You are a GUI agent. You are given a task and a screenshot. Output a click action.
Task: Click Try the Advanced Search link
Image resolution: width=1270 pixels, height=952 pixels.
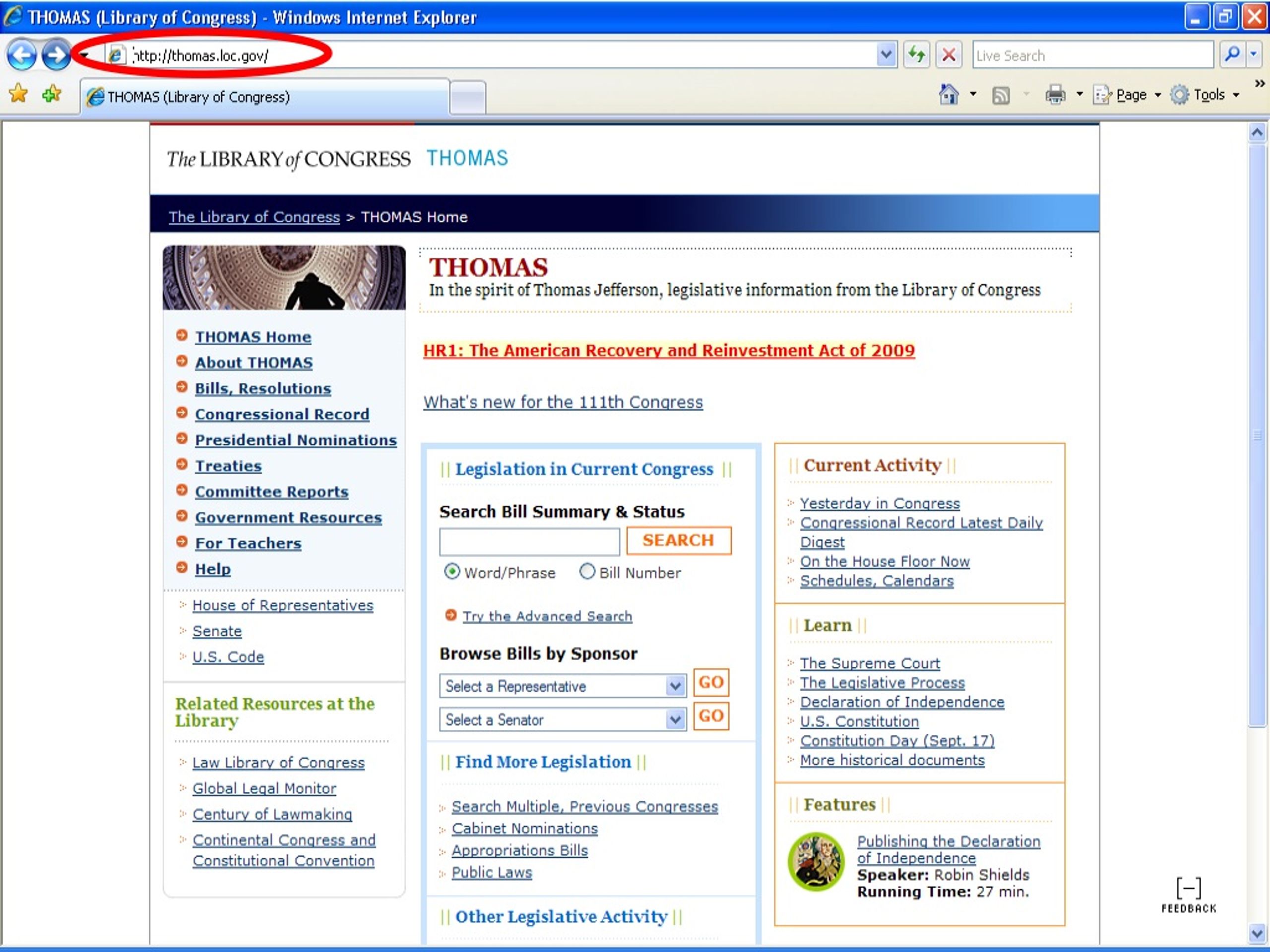coord(547,616)
